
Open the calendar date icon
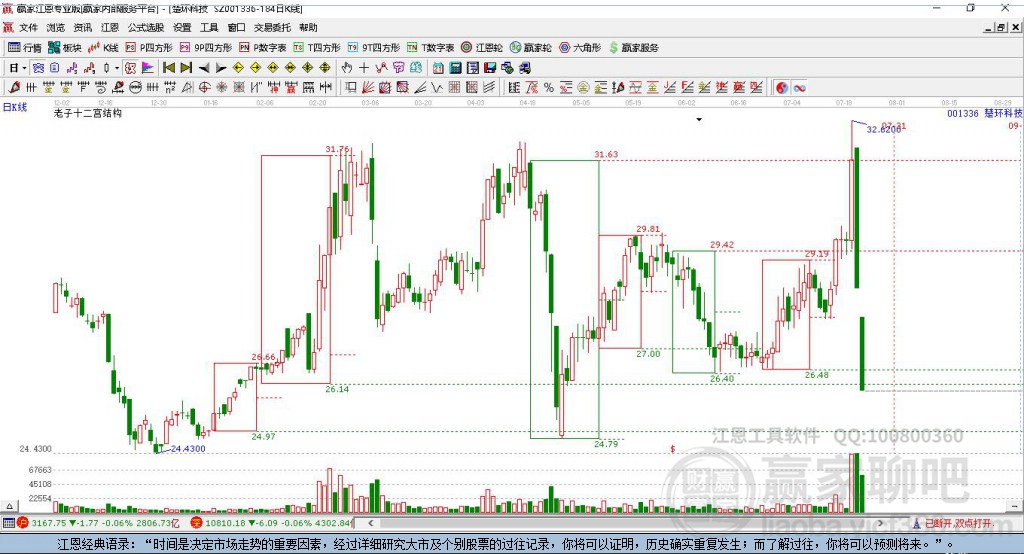pos(438,67)
